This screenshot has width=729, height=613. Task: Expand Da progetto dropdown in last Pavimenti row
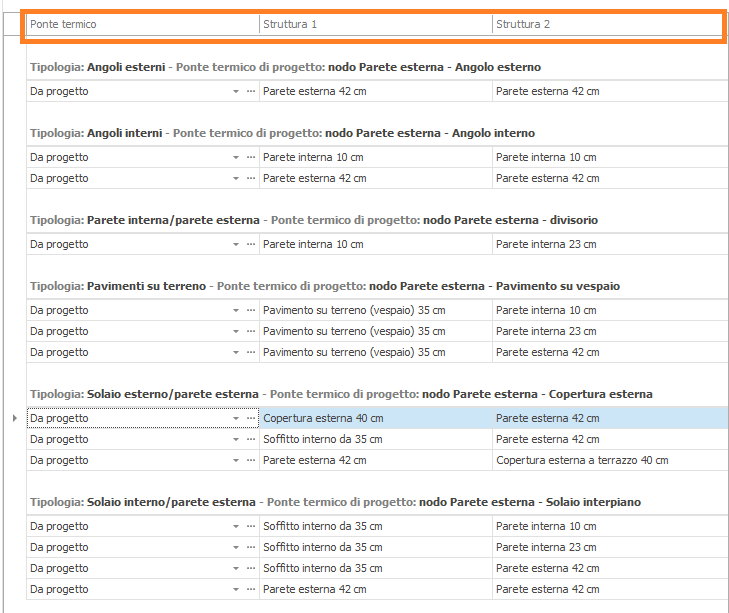click(236, 352)
